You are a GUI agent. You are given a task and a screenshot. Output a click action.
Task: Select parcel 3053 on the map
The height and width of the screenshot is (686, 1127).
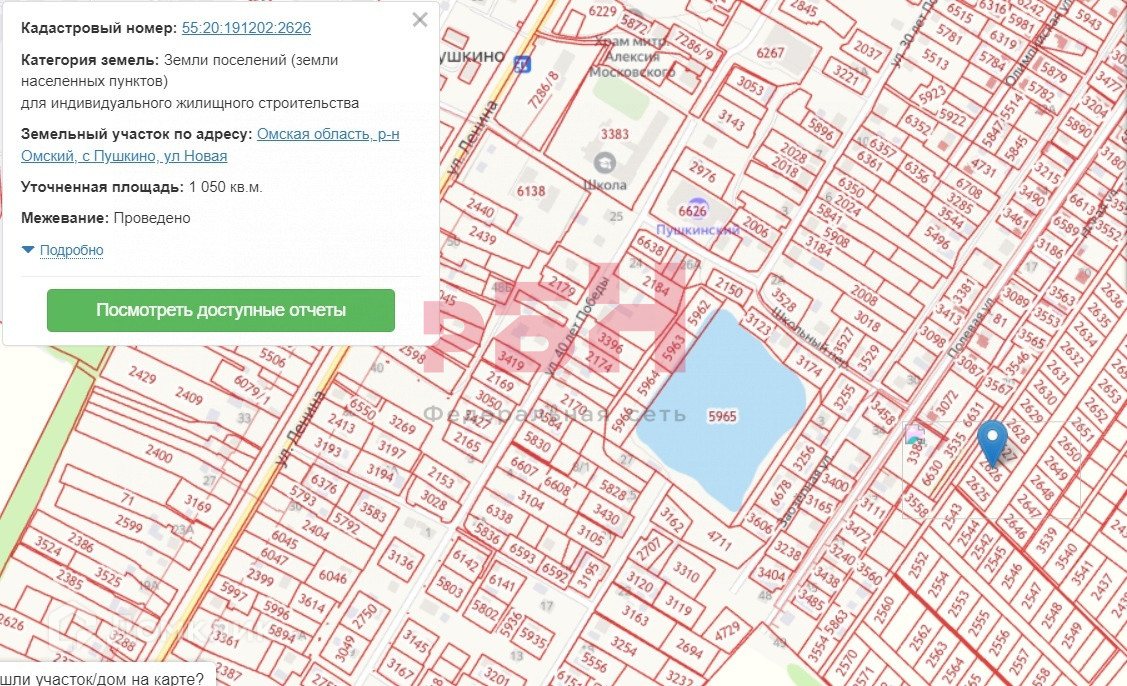[750, 86]
